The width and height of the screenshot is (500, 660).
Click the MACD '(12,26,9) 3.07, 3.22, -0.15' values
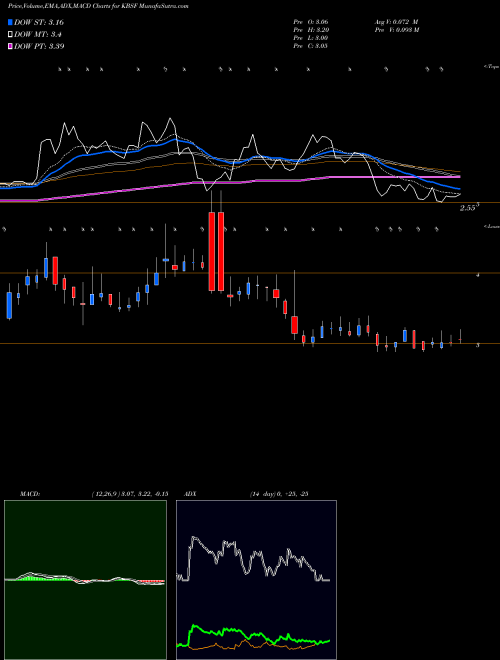pos(130,494)
